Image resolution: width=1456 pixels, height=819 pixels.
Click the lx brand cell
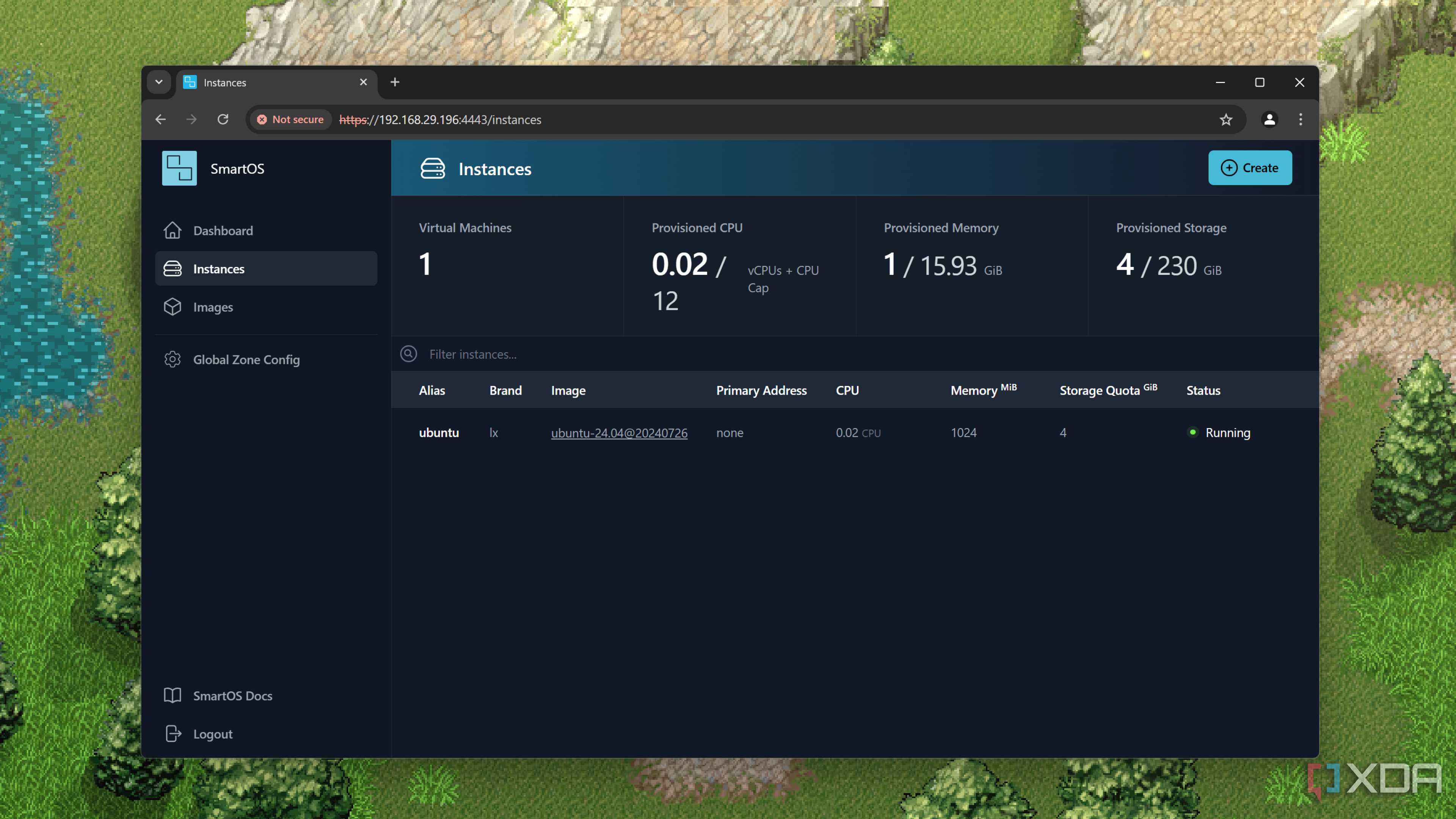[x=493, y=432]
